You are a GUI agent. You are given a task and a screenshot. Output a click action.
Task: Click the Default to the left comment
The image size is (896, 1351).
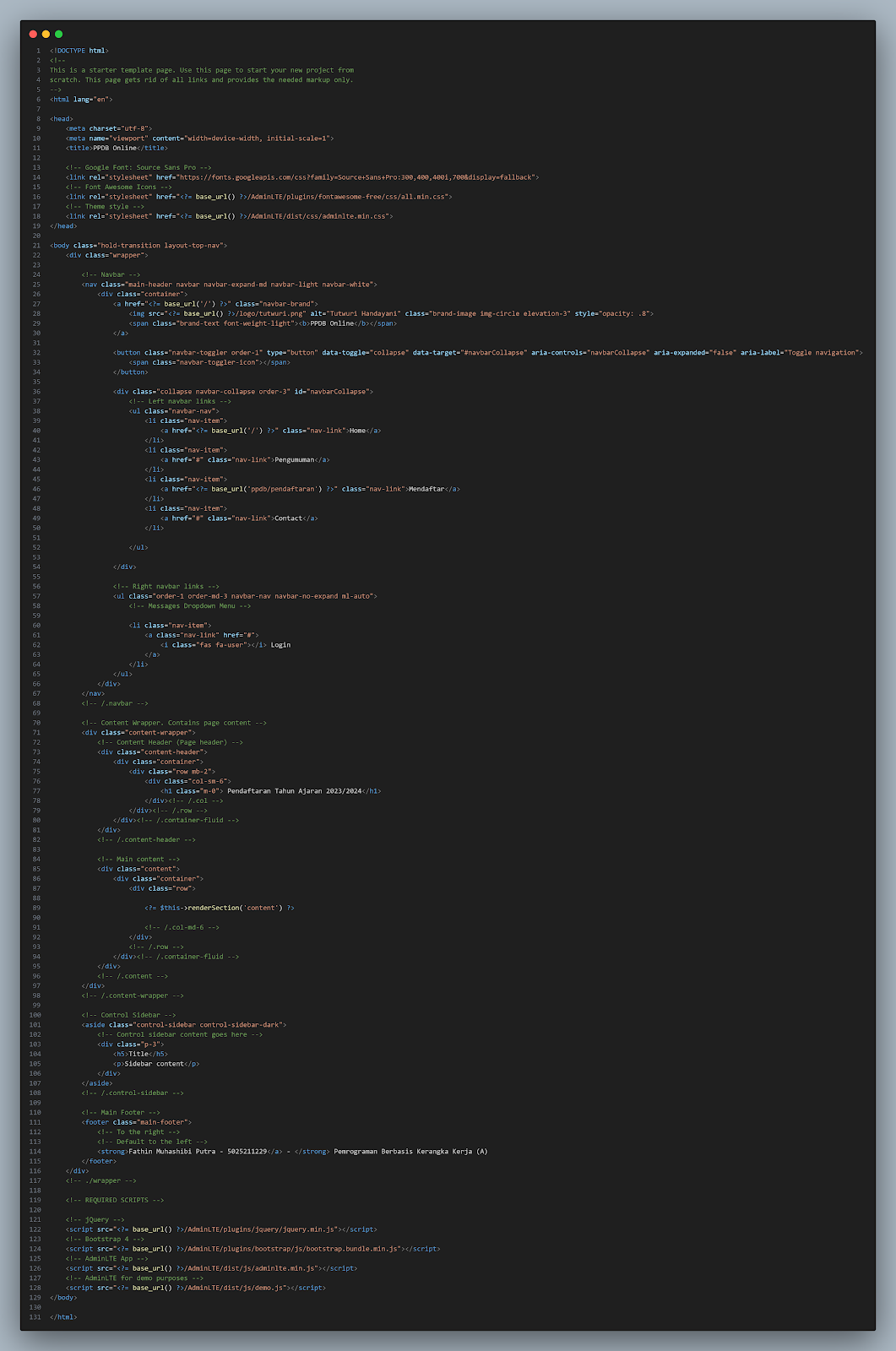(x=152, y=1142)
